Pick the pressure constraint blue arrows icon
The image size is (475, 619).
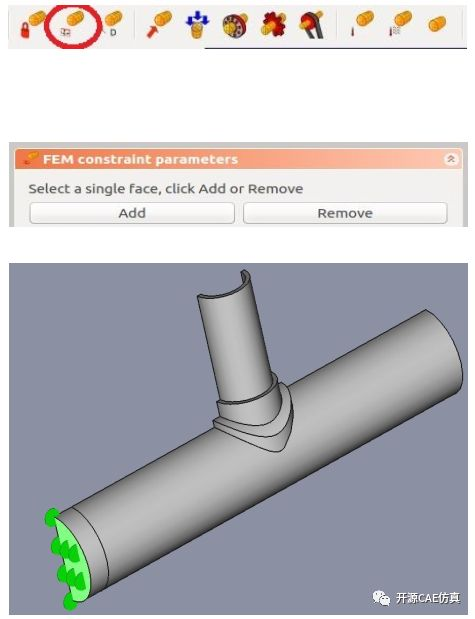point(197,24)
